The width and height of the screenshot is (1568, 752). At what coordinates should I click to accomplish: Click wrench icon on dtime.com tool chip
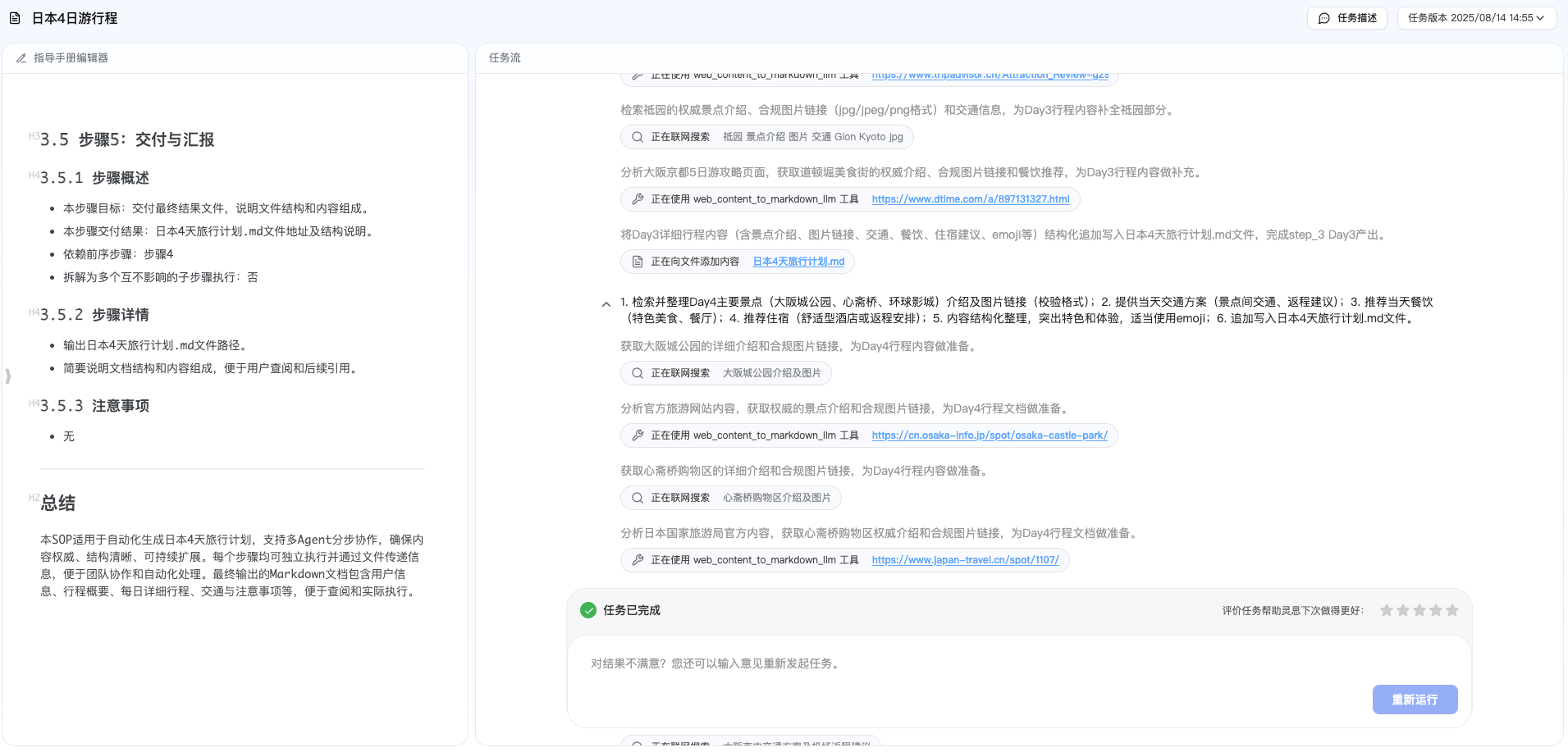pyautogui.click(x=638, y=199)
